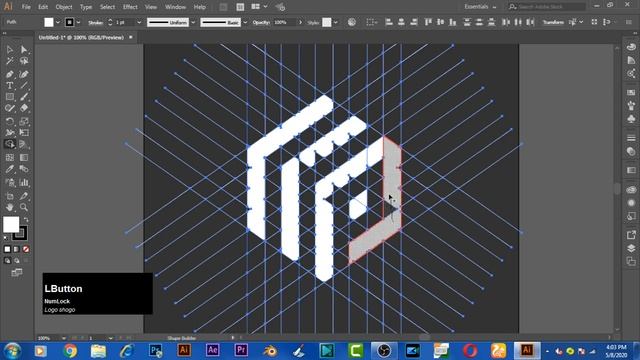Select the Shape Builder tool
The width and height of the screenshot is (640, 360).
[x=9, y=144]
